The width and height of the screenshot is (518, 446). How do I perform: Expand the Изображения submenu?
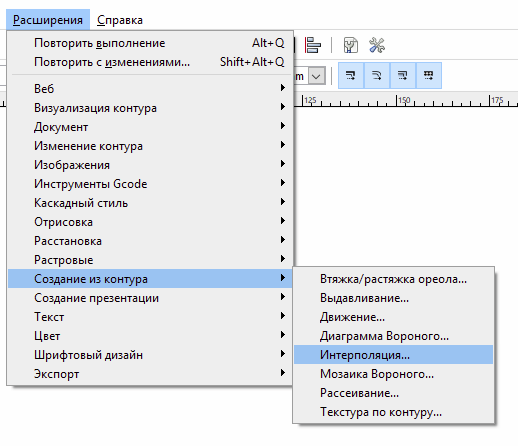[150, 165]
